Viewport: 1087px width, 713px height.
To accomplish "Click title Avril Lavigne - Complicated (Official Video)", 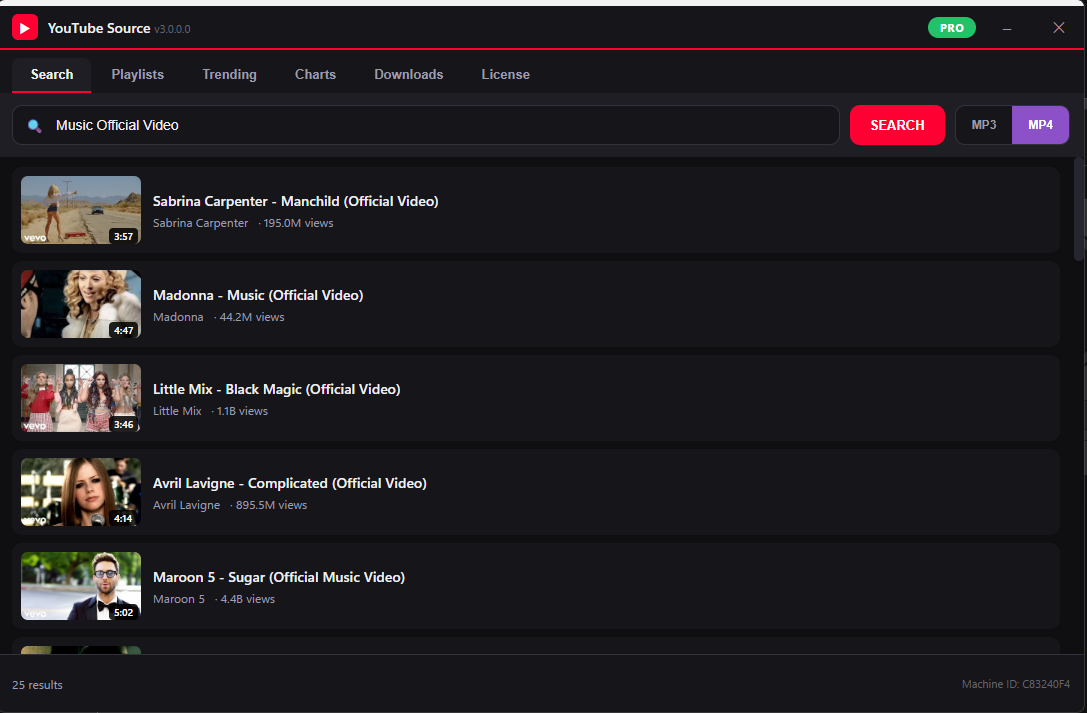I will tap(290, 483).
